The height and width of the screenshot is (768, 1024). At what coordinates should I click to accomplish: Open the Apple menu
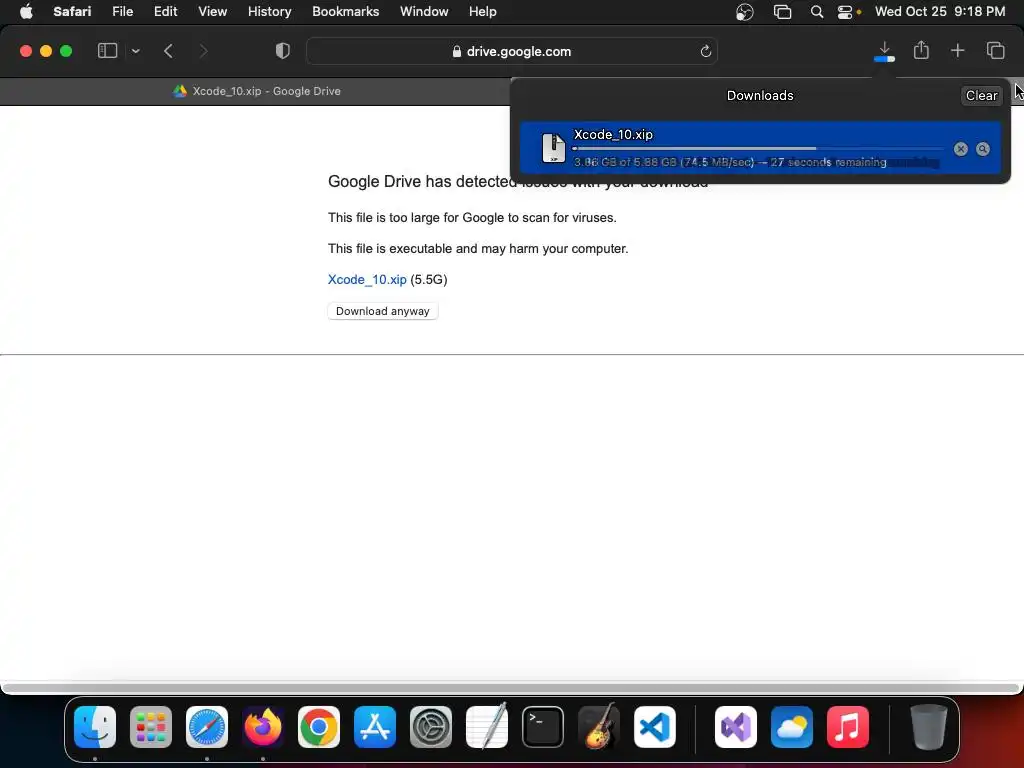tap(26, 12)
